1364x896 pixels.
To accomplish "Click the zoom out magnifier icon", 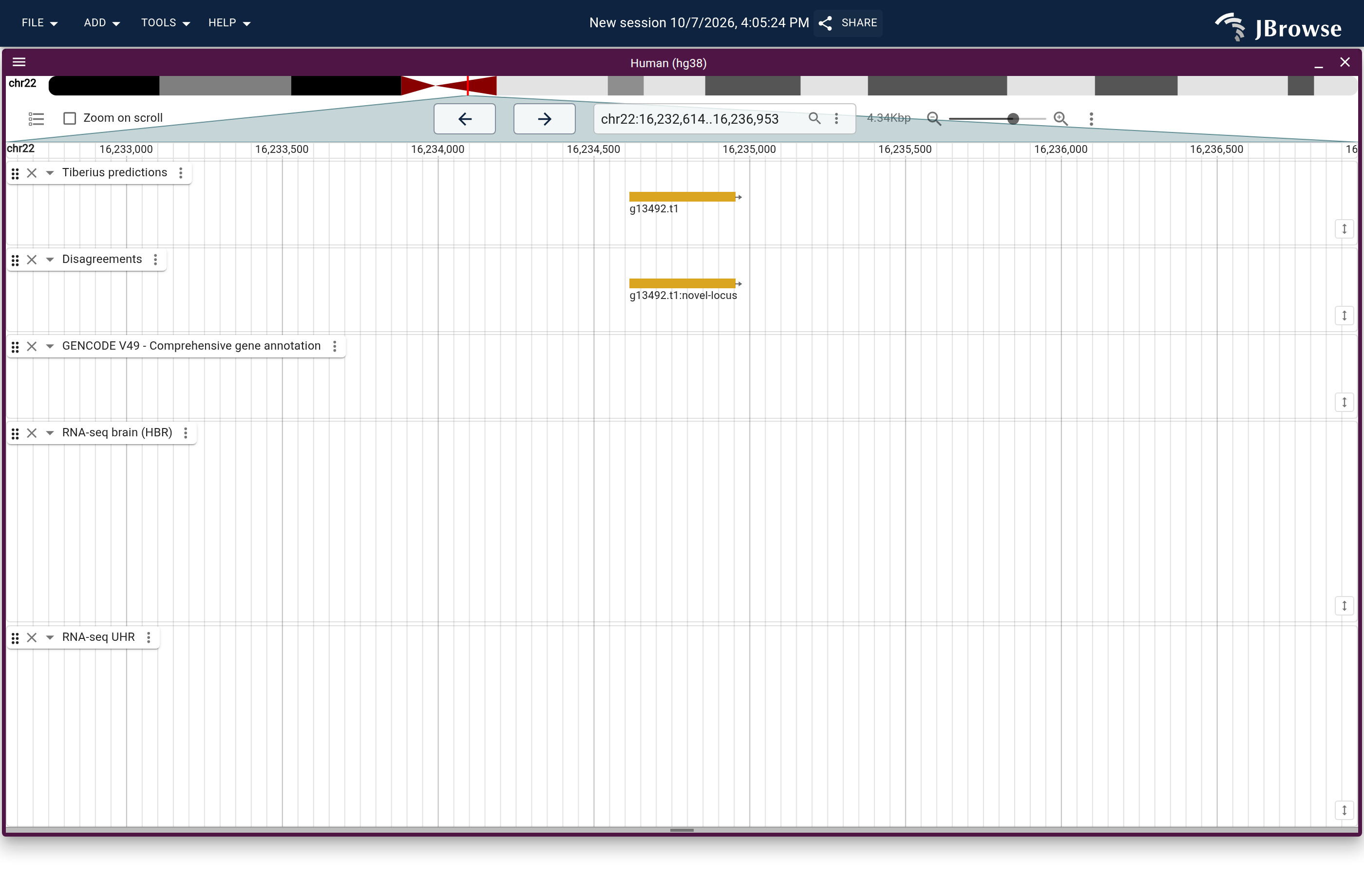I will click(x=934, y=119).
